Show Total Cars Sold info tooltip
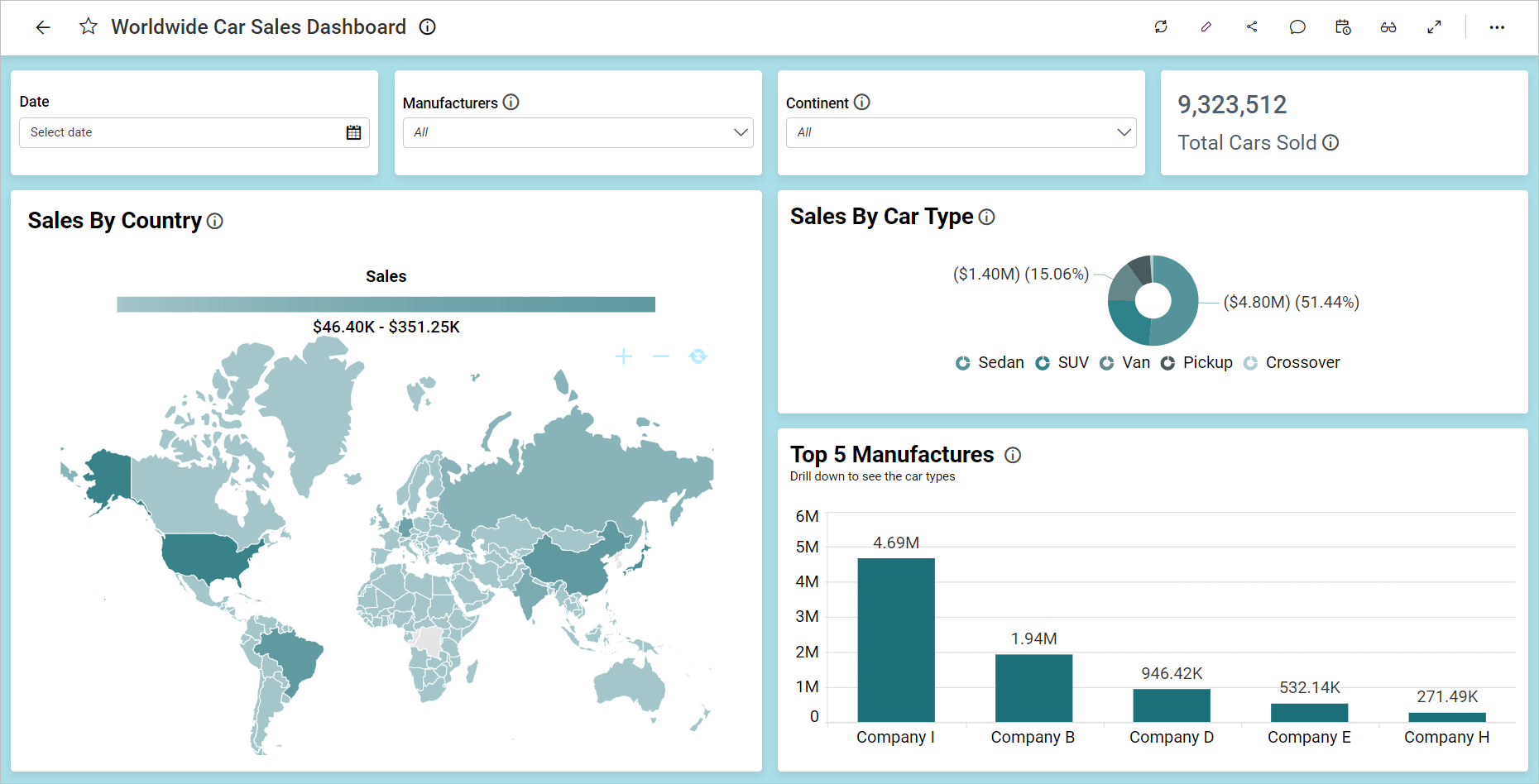Screen dimensions: 1539x784 click(x=1330, y=142)
